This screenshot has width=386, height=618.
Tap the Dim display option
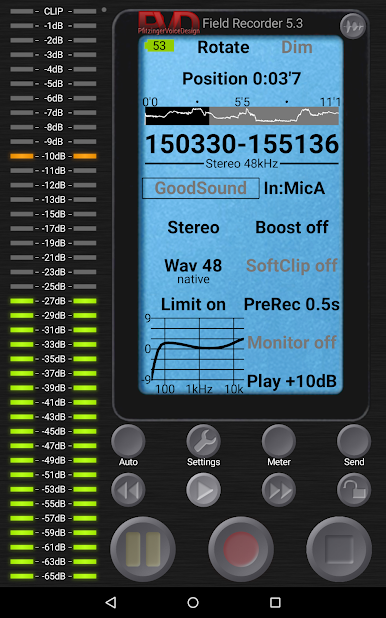tap(297, 47)
